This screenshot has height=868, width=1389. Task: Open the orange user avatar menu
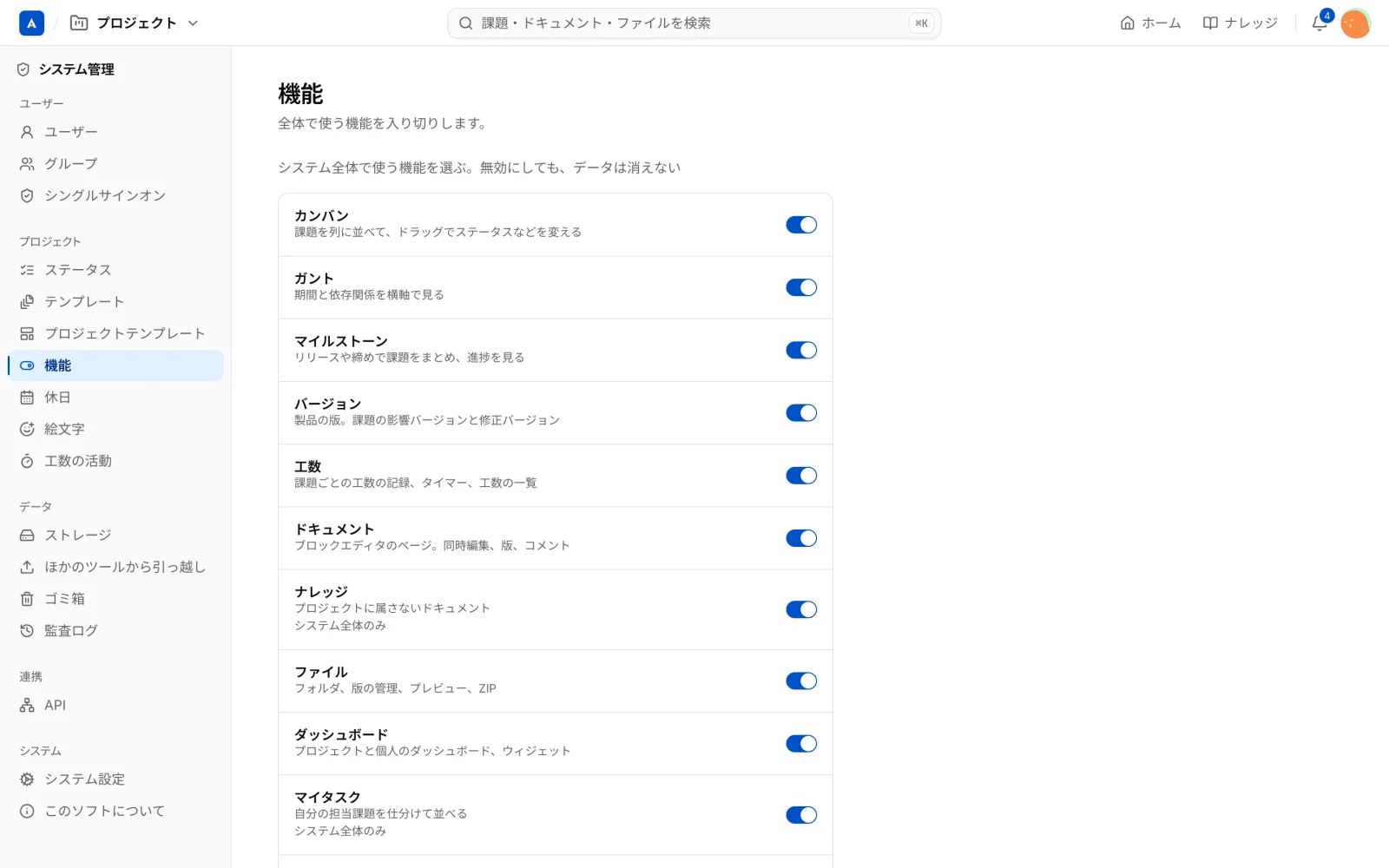[1355, 23]
